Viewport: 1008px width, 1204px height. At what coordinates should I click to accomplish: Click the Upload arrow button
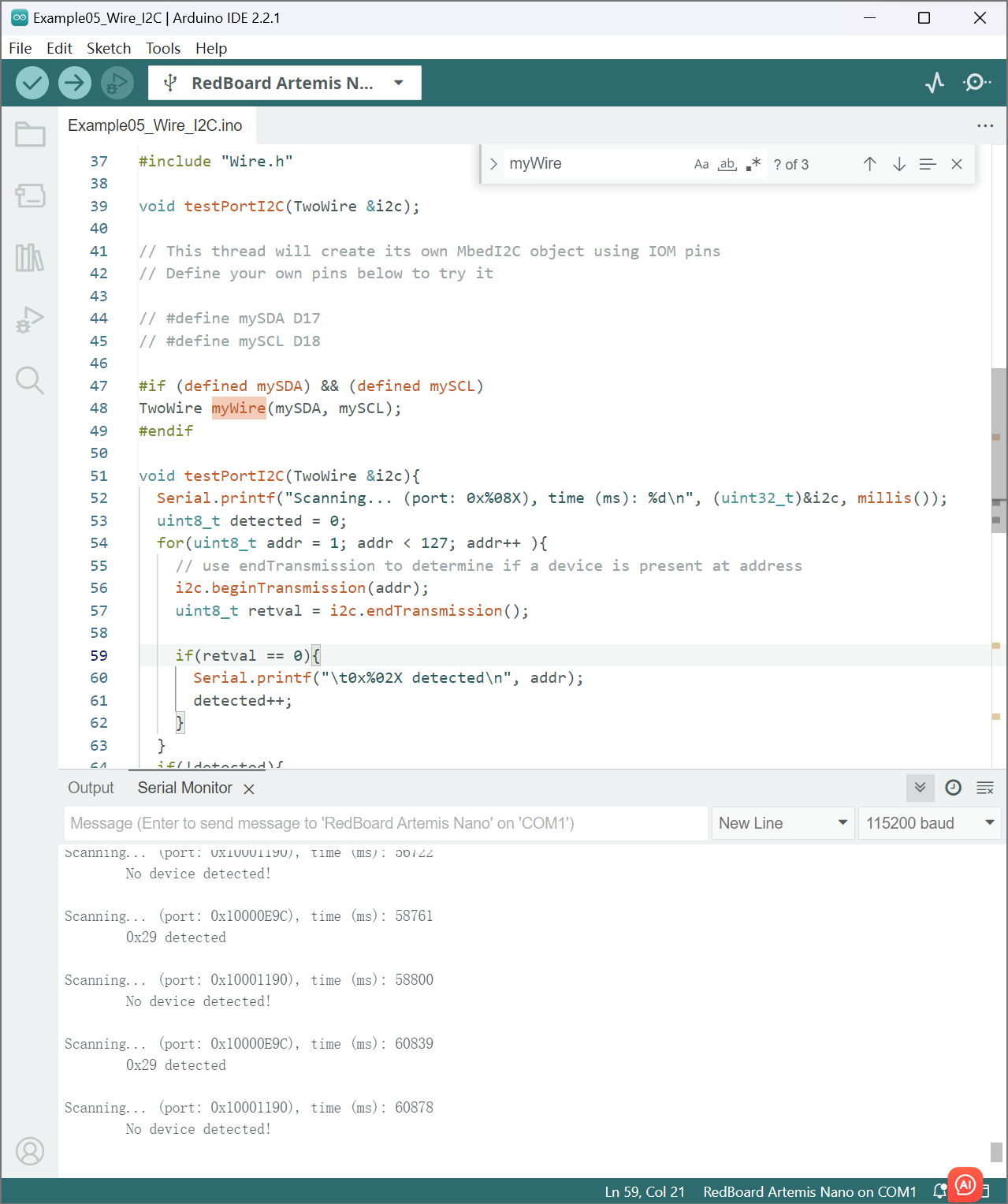pyautogui.click(x=75, y=83)
